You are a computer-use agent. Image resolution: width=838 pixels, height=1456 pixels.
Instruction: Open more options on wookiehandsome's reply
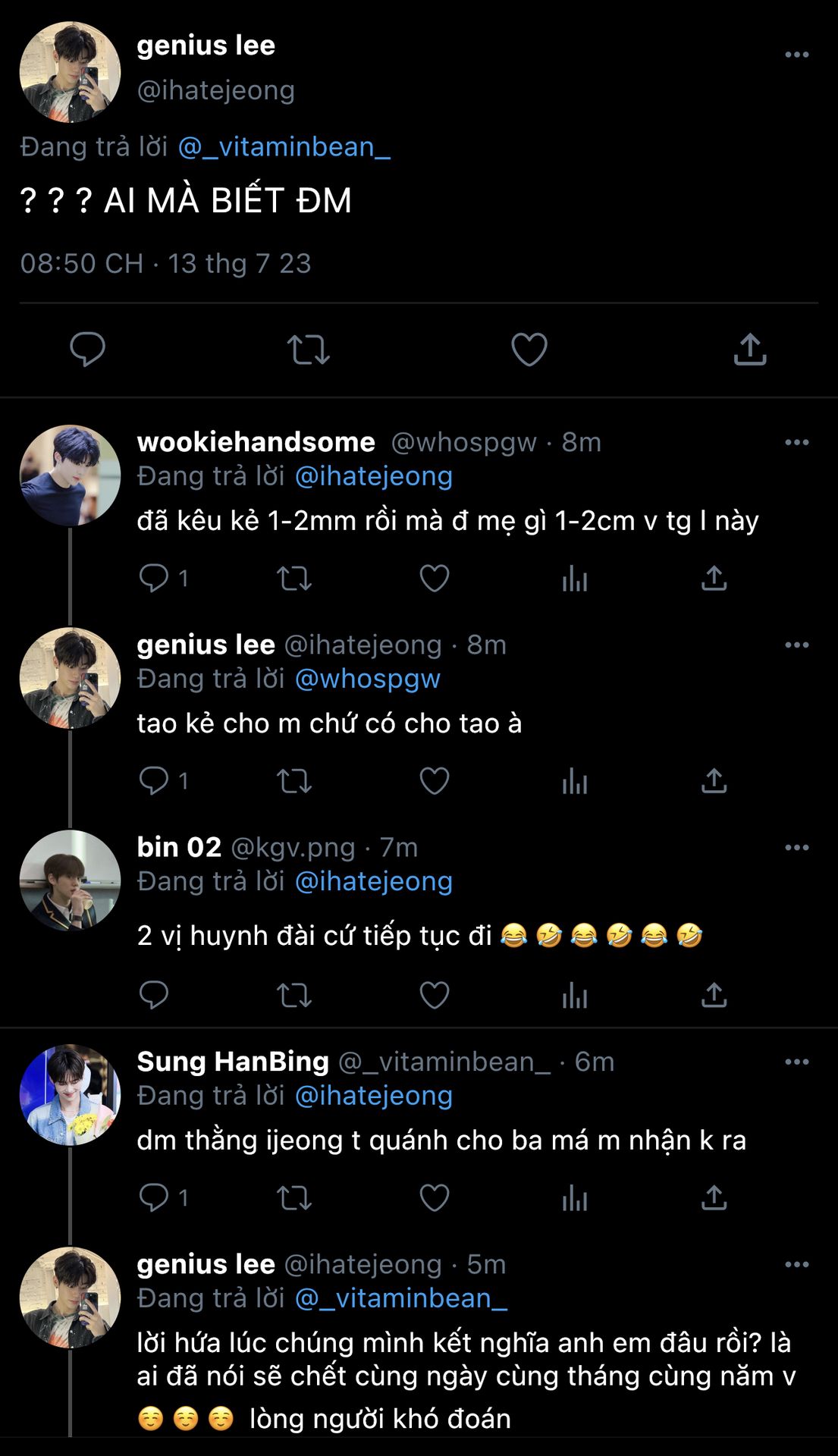coord(796,442)
